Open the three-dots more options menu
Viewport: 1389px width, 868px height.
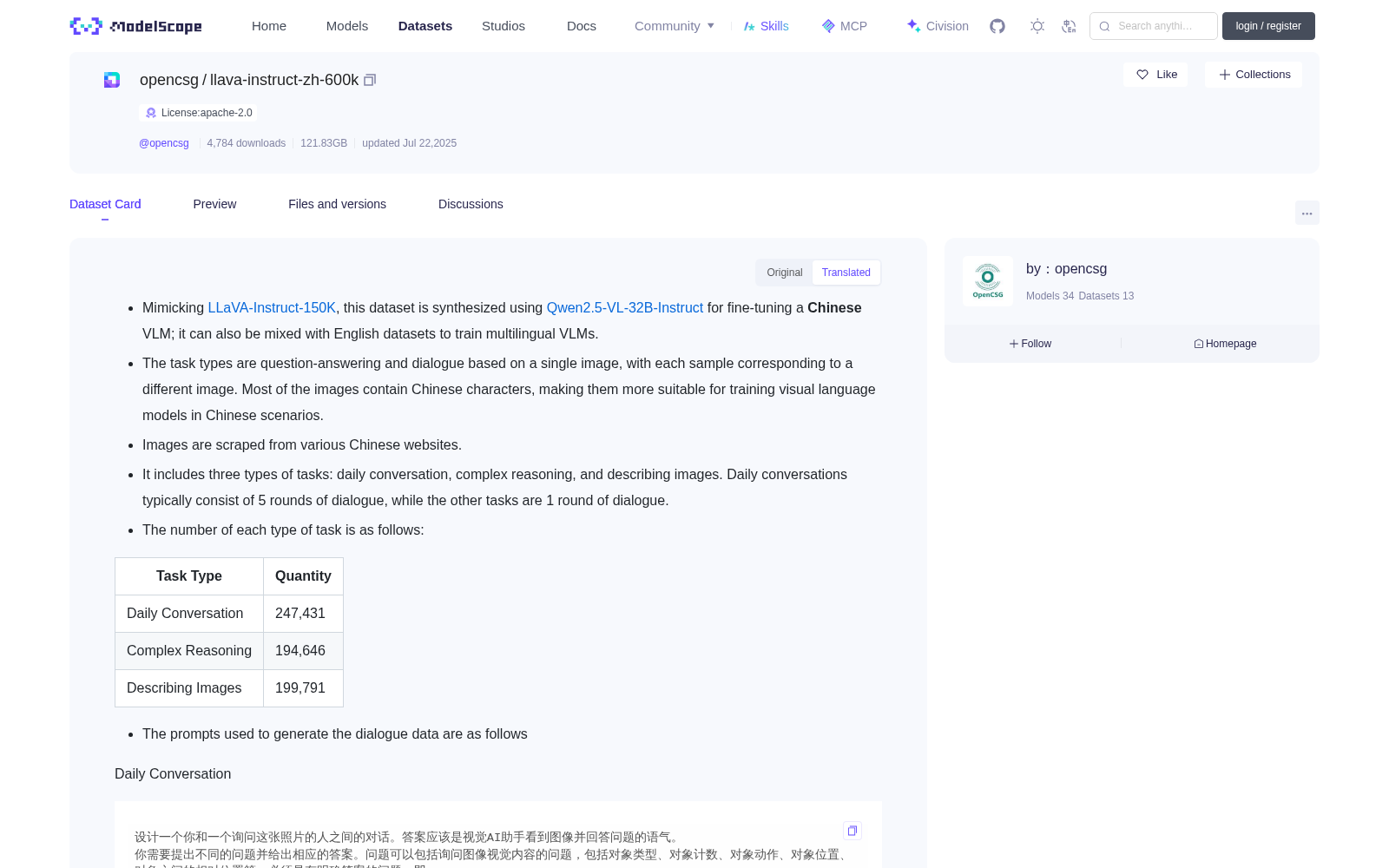pyautogui.click(x=1307, y=213)
